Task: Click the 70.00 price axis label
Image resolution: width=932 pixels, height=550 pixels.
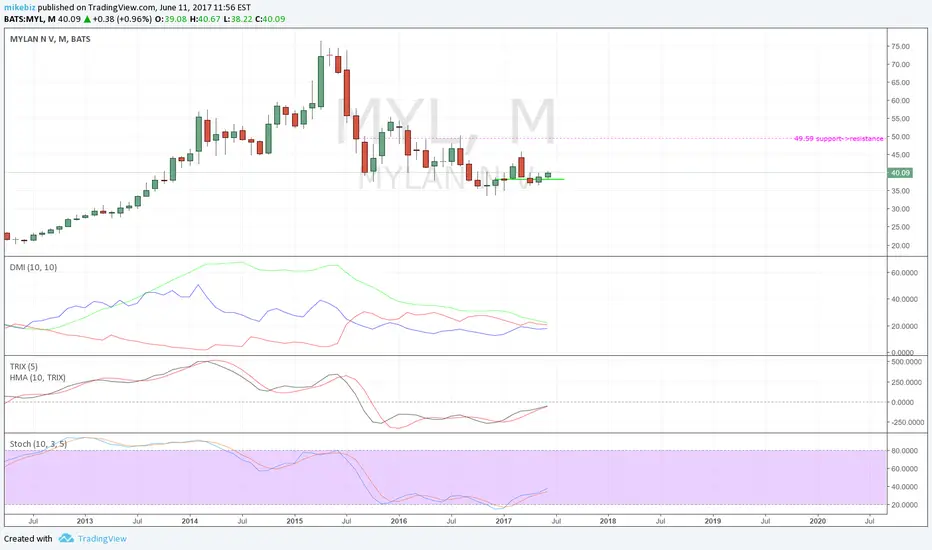Action: coord(900,64)
